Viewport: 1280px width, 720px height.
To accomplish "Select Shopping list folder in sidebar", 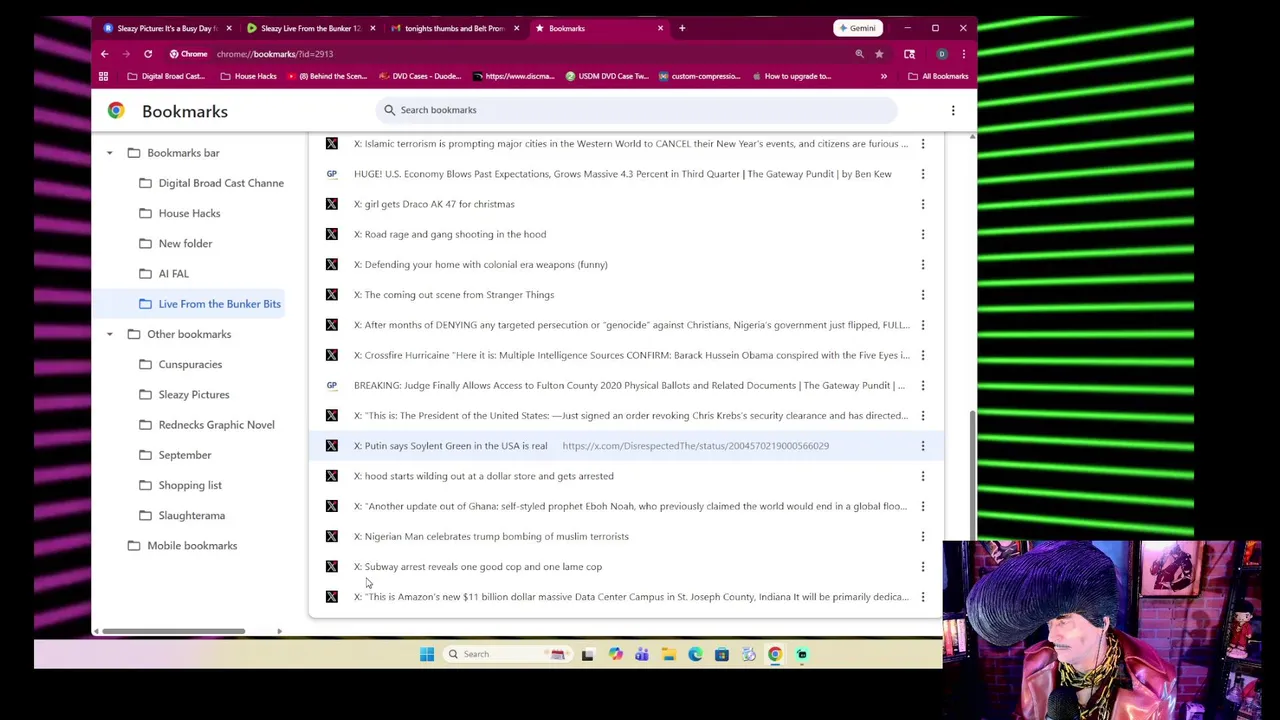I will click(180, 485).
